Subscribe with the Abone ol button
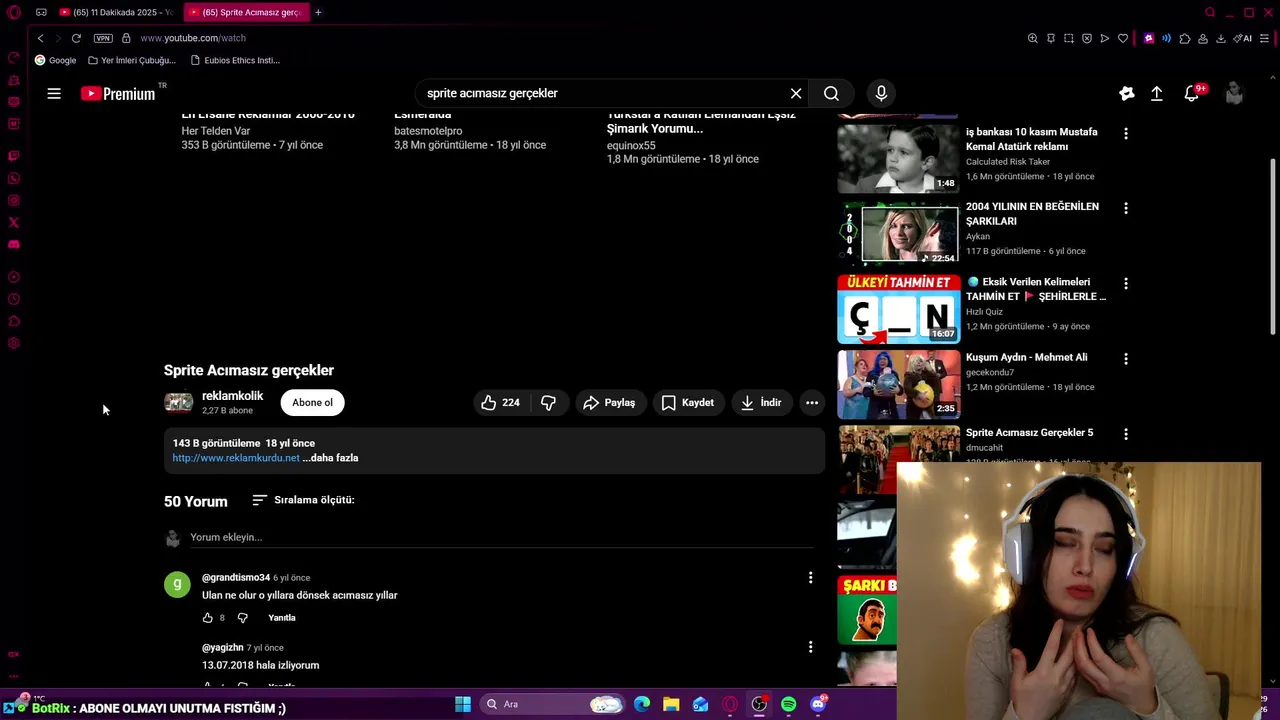The width and height of the screenshot is (1280, 720). pyautogui.click(x=312, y=402)
